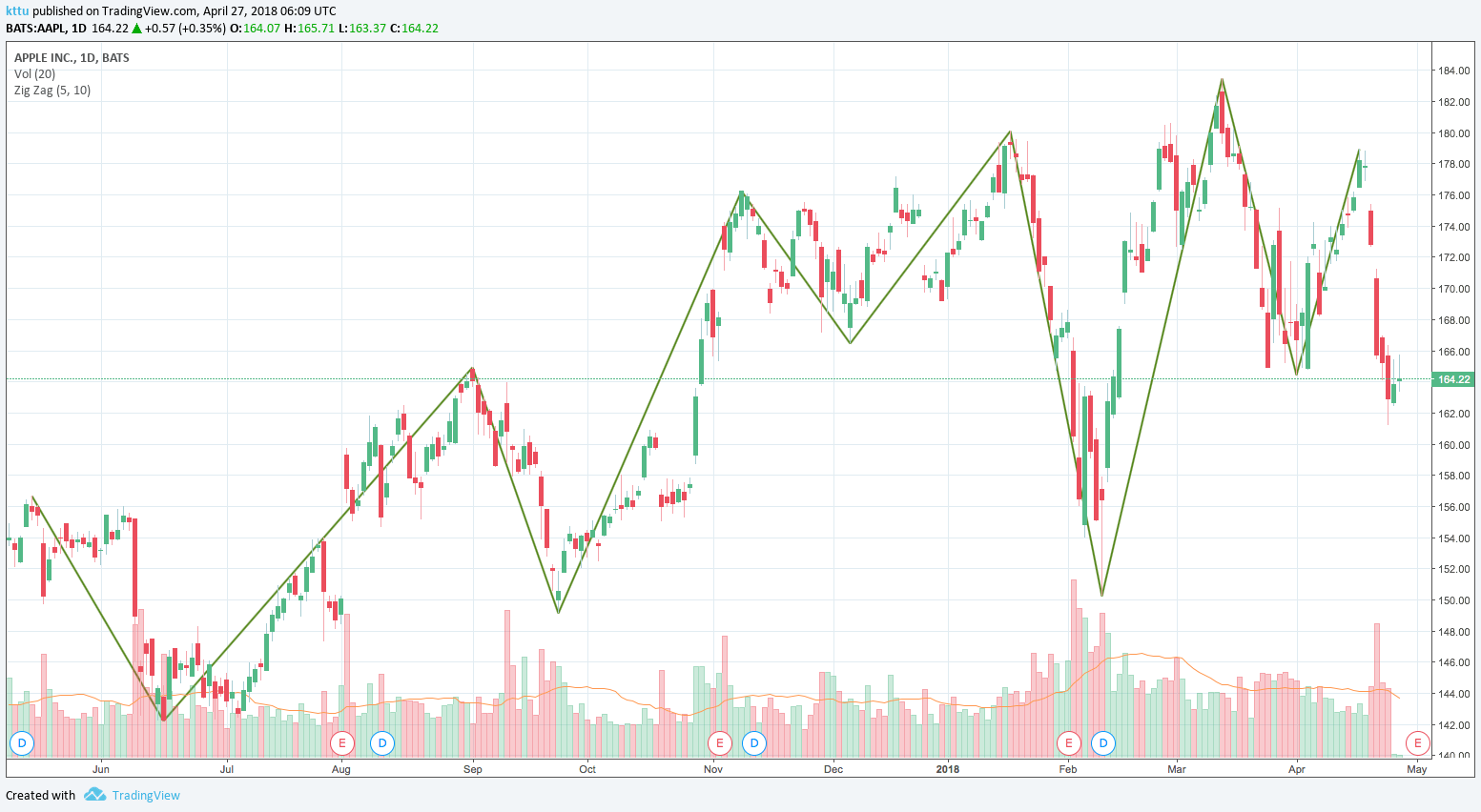The width and height of the screenshot is (1481, 812).
Task: Click the highlighted 164.22 price tag on axis
Action: (x=1454, y=379)
